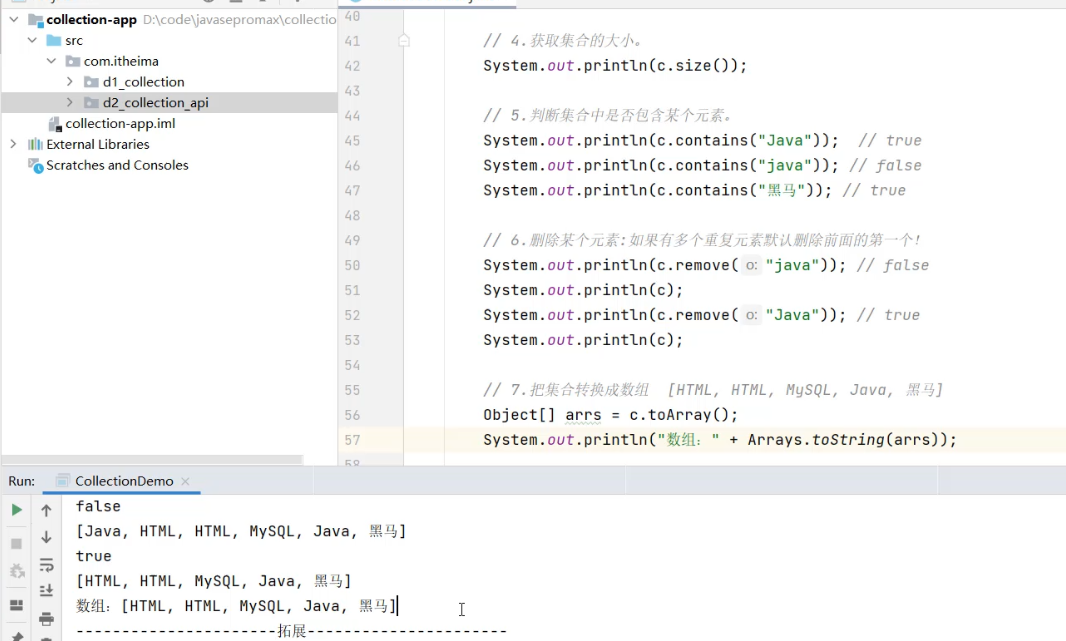Click the 'Run:' label in tool window
The width and height of the screenshot is (1066, 641).
coord(22,481)
